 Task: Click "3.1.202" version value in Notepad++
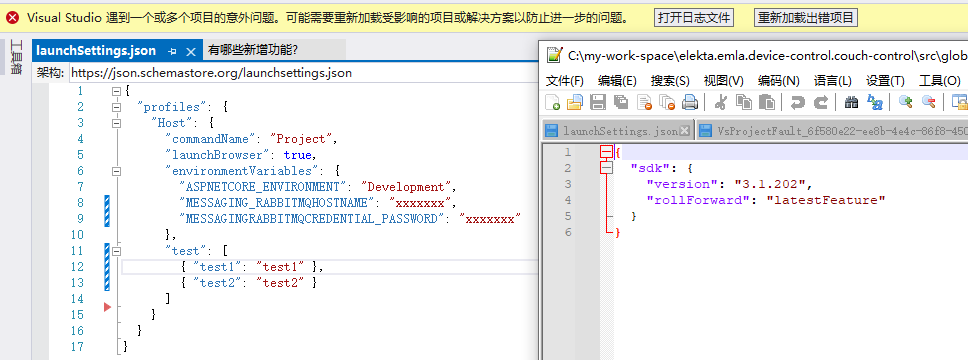click(x=770, y=184)
